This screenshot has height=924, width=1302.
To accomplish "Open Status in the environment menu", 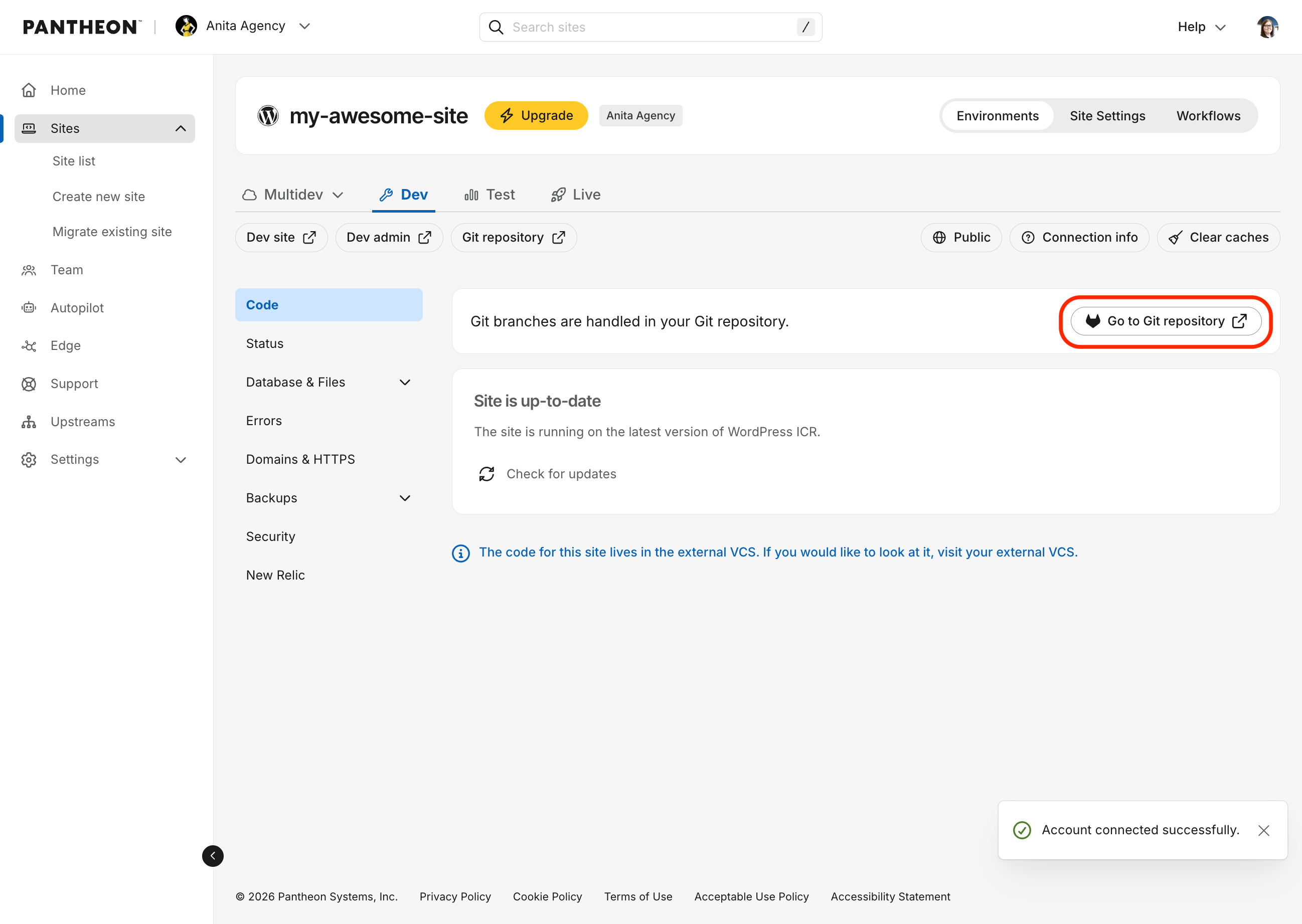I will click(329, 343).
